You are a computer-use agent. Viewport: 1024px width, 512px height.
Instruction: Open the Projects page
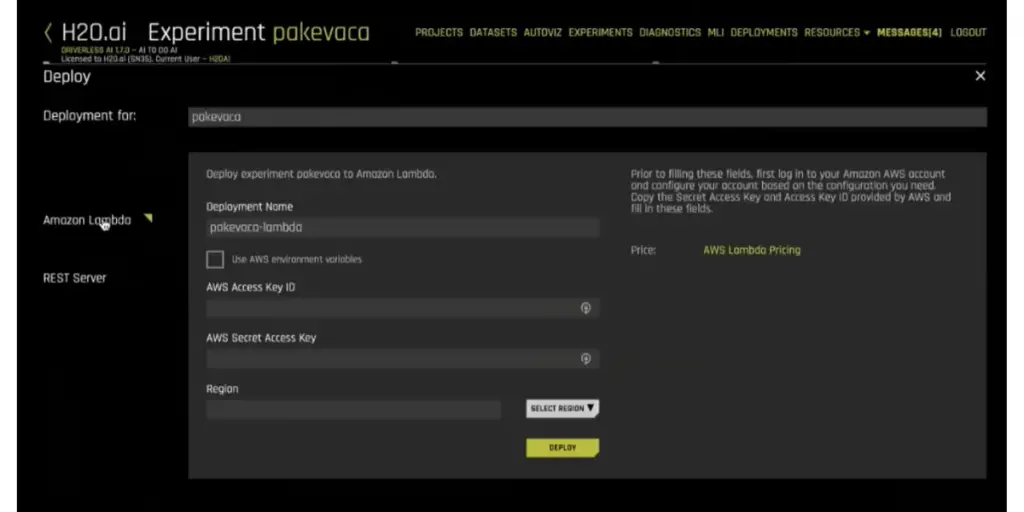pos(439,32)
